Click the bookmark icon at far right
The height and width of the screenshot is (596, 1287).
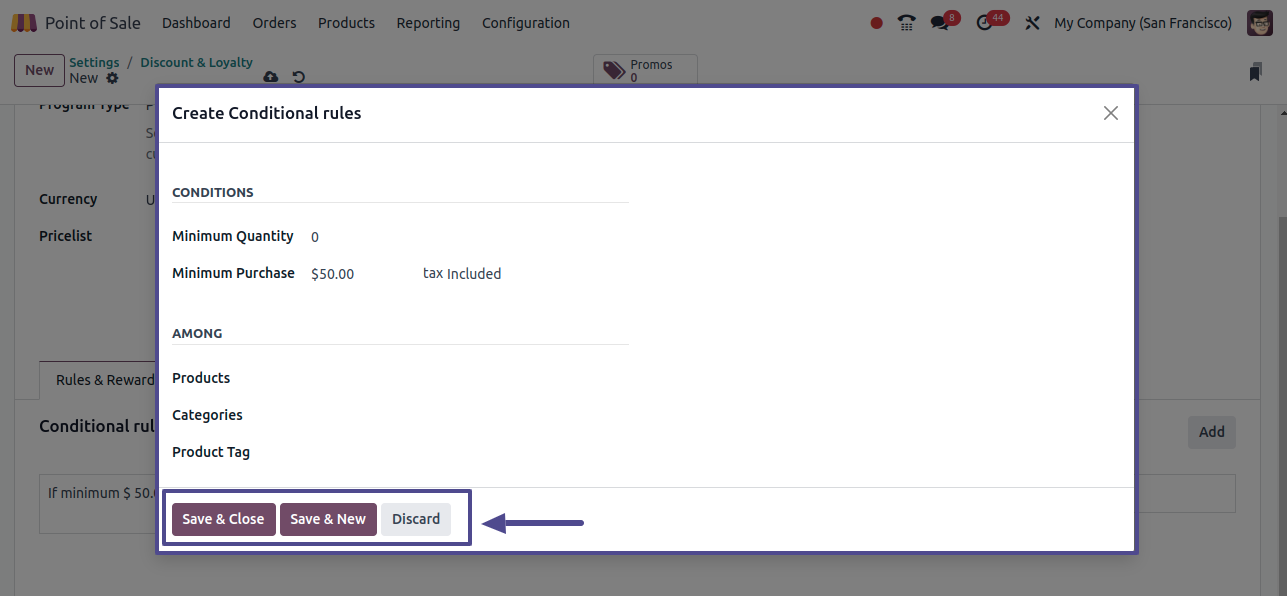click(x=1255, y=72)
